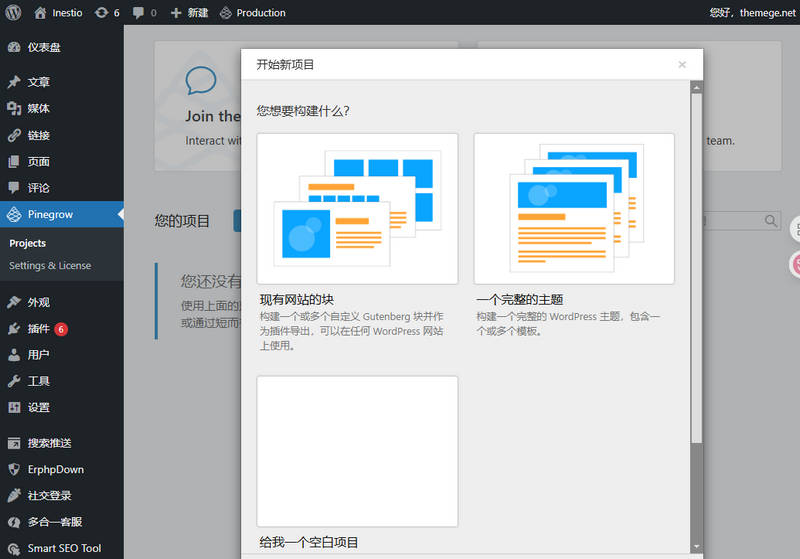
Task: Click the plugins update badge 6
Action: pyautogui.click(x=61, y=329)
